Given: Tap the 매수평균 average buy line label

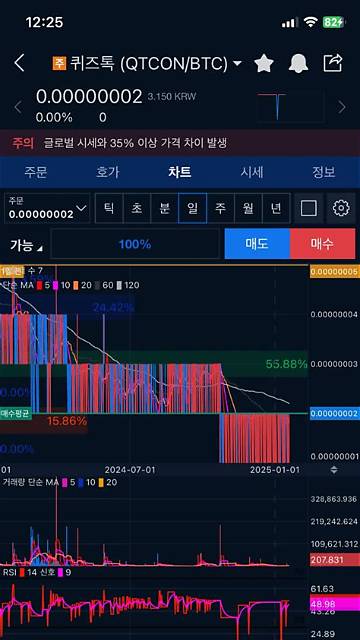Looking at the screenshot, I should click(15, 414).
